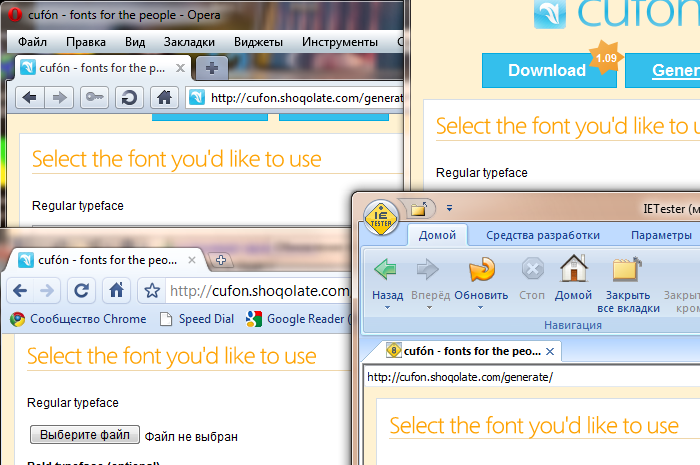The width and height of the screenshot is (700, 465).
Task: Select the cufón tab in Opera
Action: click(102, 68)
